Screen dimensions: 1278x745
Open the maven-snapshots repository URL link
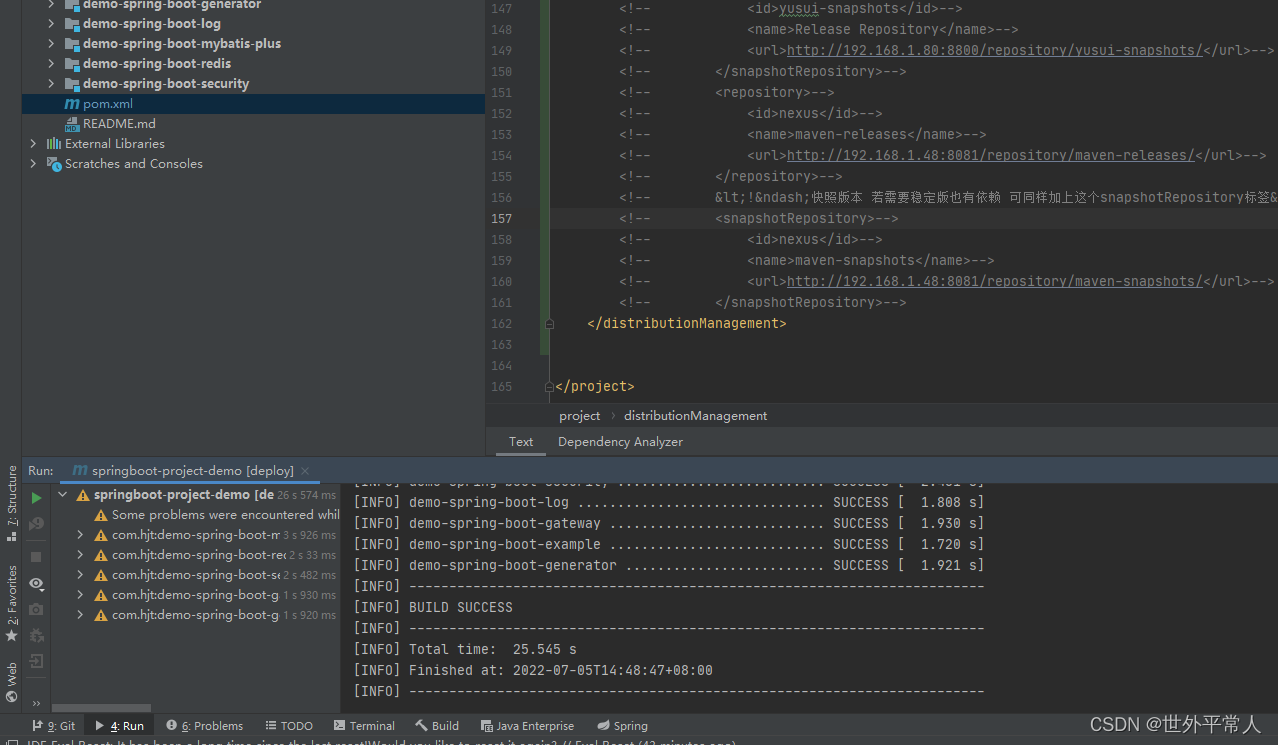click(x=995, y=281)
